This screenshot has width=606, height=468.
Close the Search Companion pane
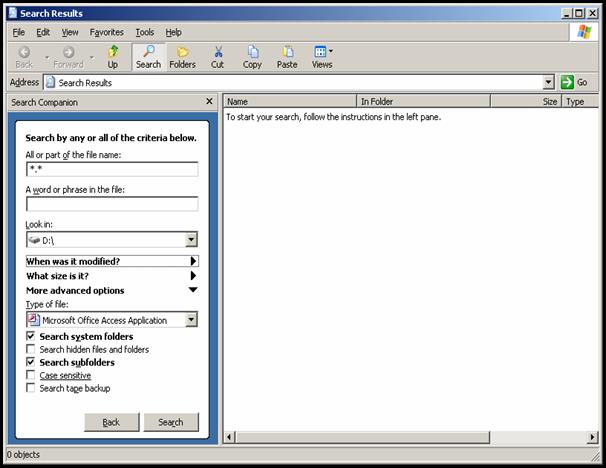click(209, 102)
